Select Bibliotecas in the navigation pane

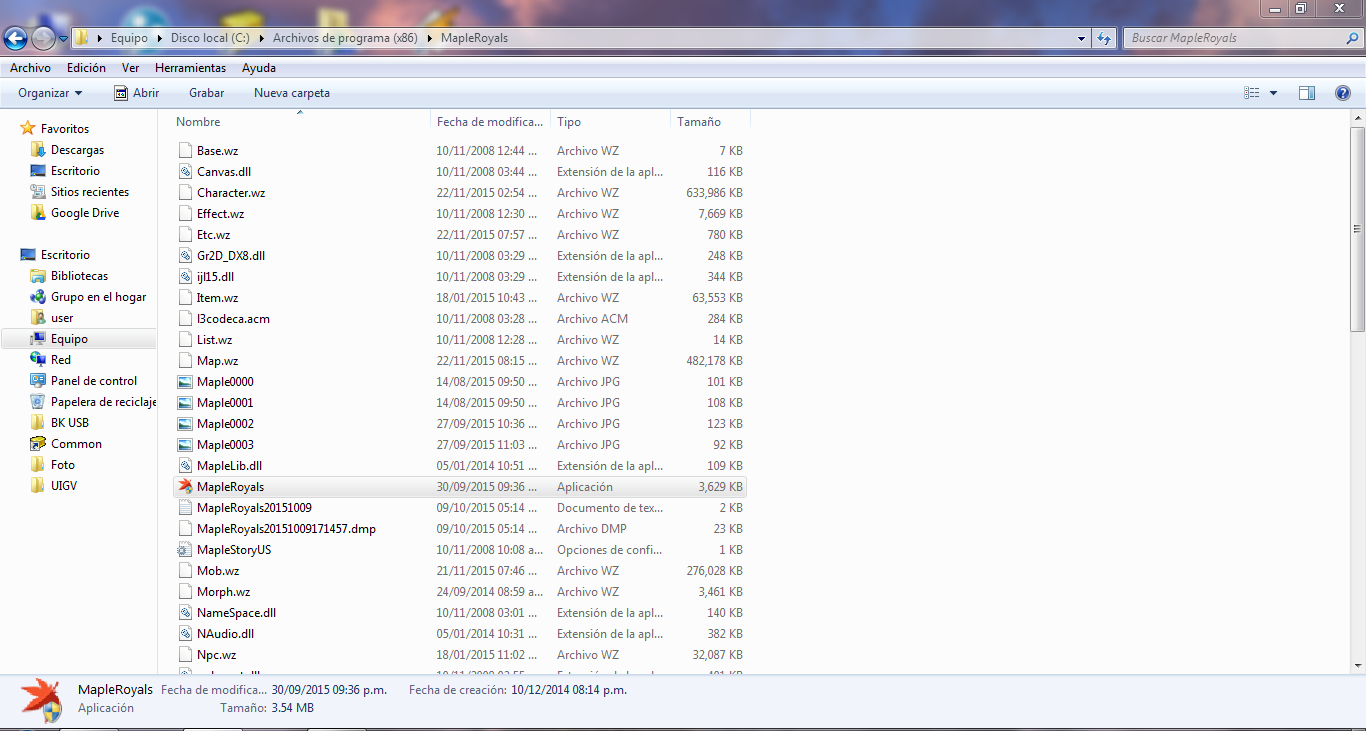click(79, 276)
